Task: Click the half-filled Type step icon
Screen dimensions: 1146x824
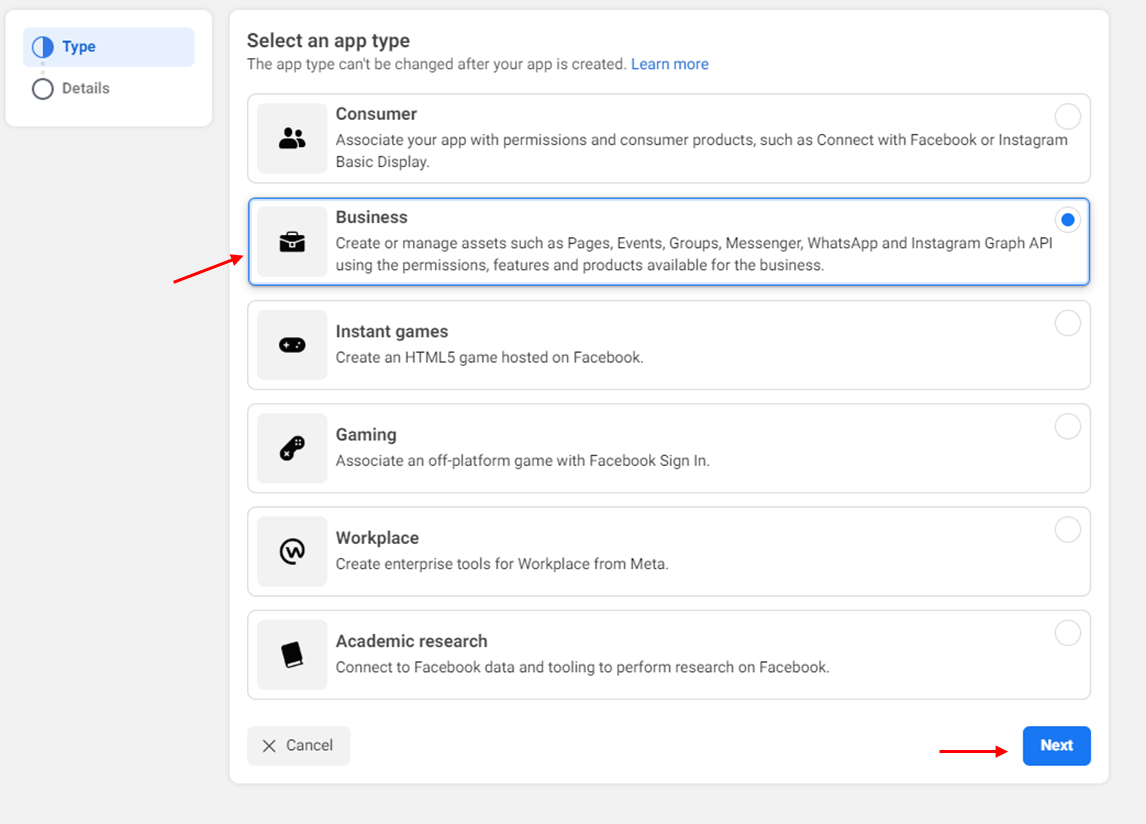Action: coord(43,47)
